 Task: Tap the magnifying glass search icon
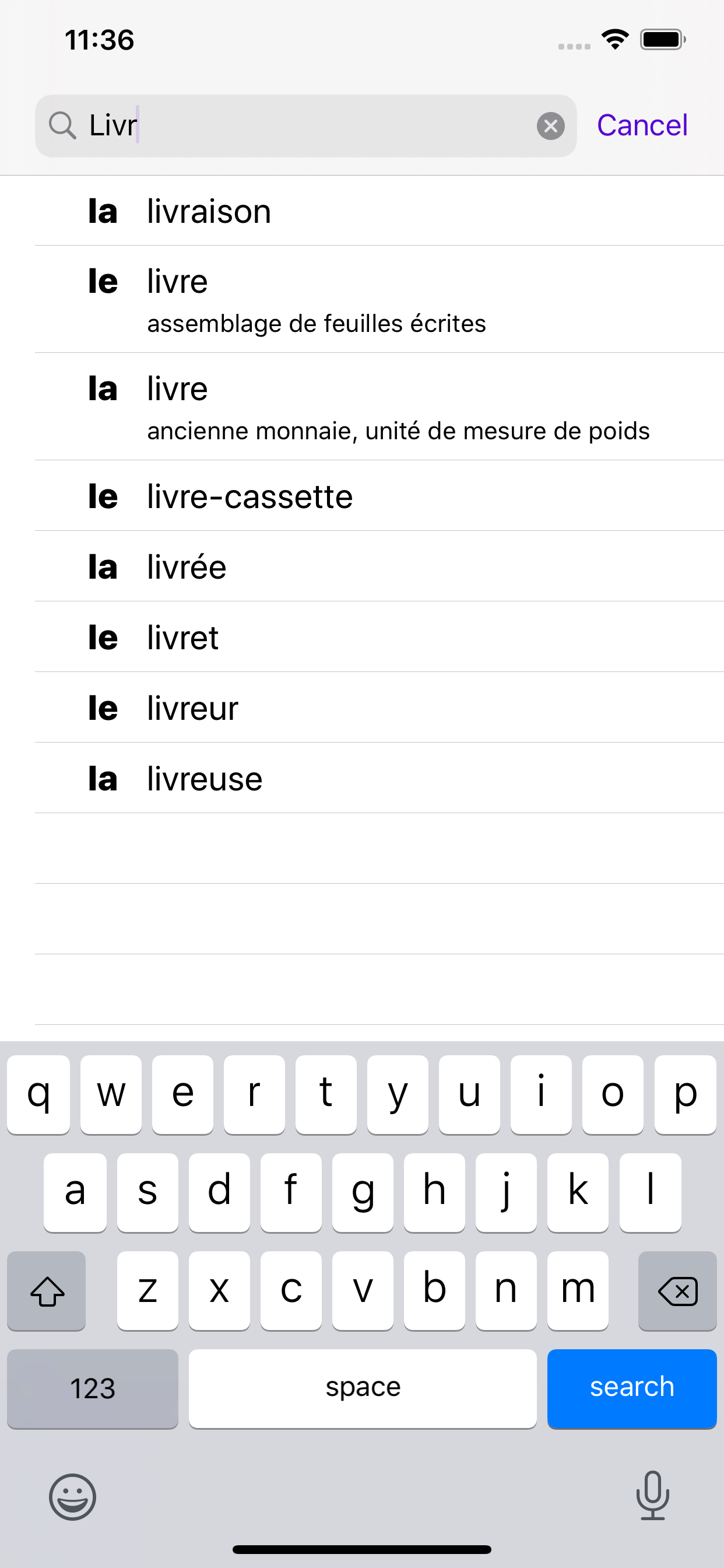click(62, 126)
